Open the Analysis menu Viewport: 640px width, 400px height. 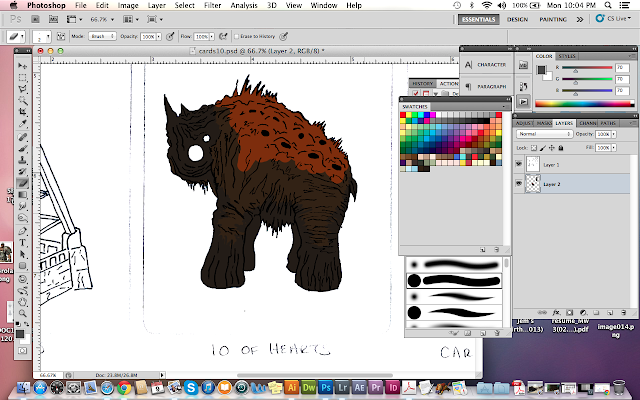(244, 5)
